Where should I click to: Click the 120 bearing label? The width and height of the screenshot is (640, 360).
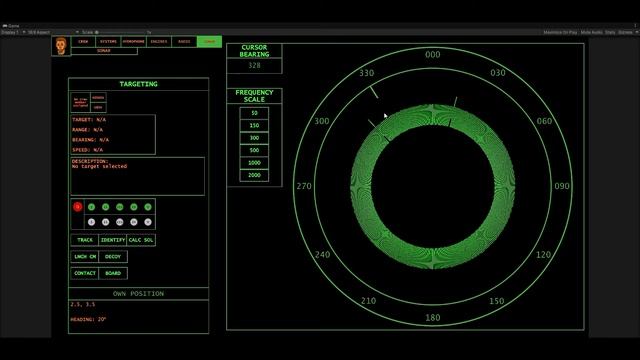coord(543,255)
